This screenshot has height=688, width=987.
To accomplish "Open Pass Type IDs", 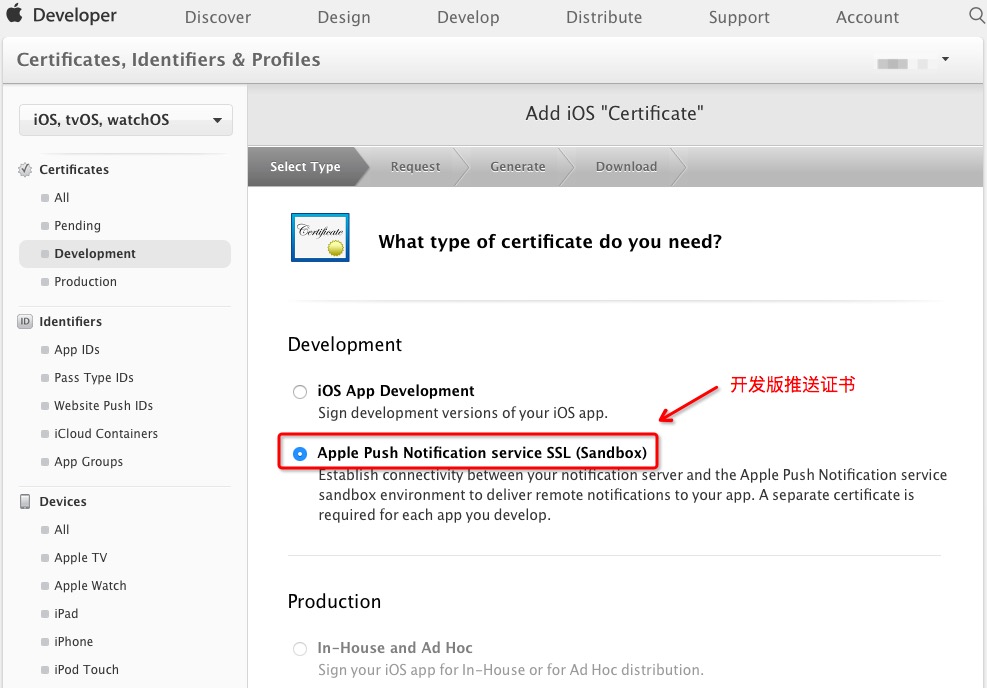I will (x=94, y=378).
